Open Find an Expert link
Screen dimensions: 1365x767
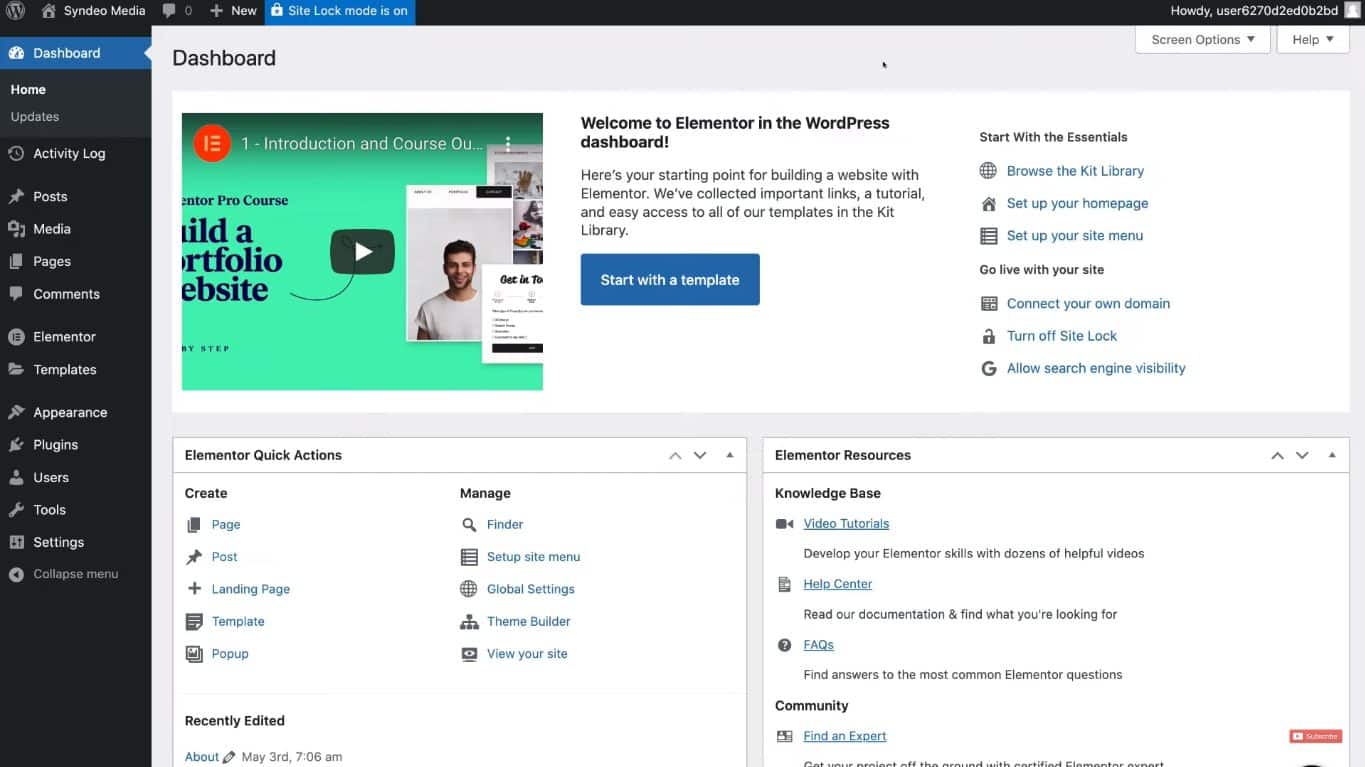pos(845,736)
